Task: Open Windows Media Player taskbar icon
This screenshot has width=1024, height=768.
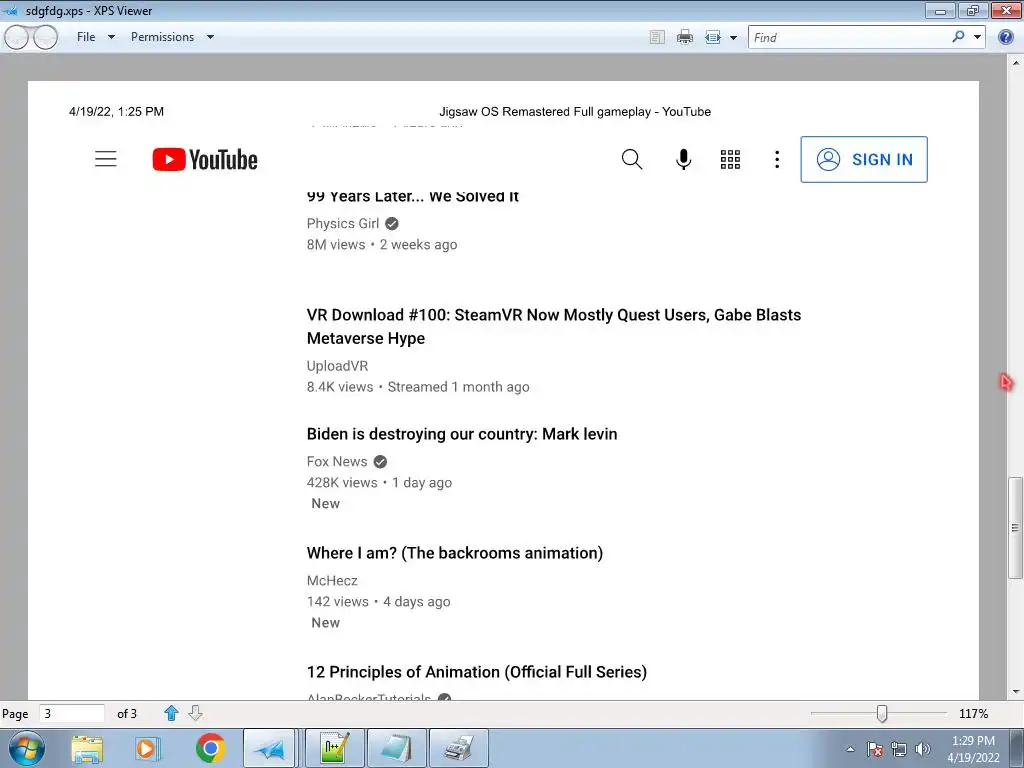Action: [147, 748]
